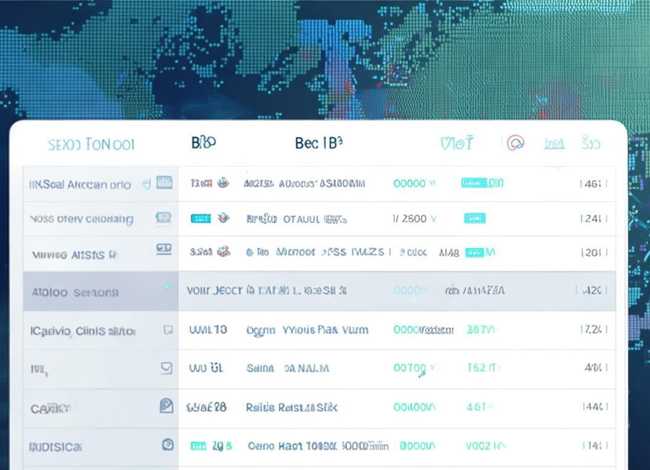Click the reddish icon in the third table row
Viewport: 650px width, 470px height.
point(224,251)
